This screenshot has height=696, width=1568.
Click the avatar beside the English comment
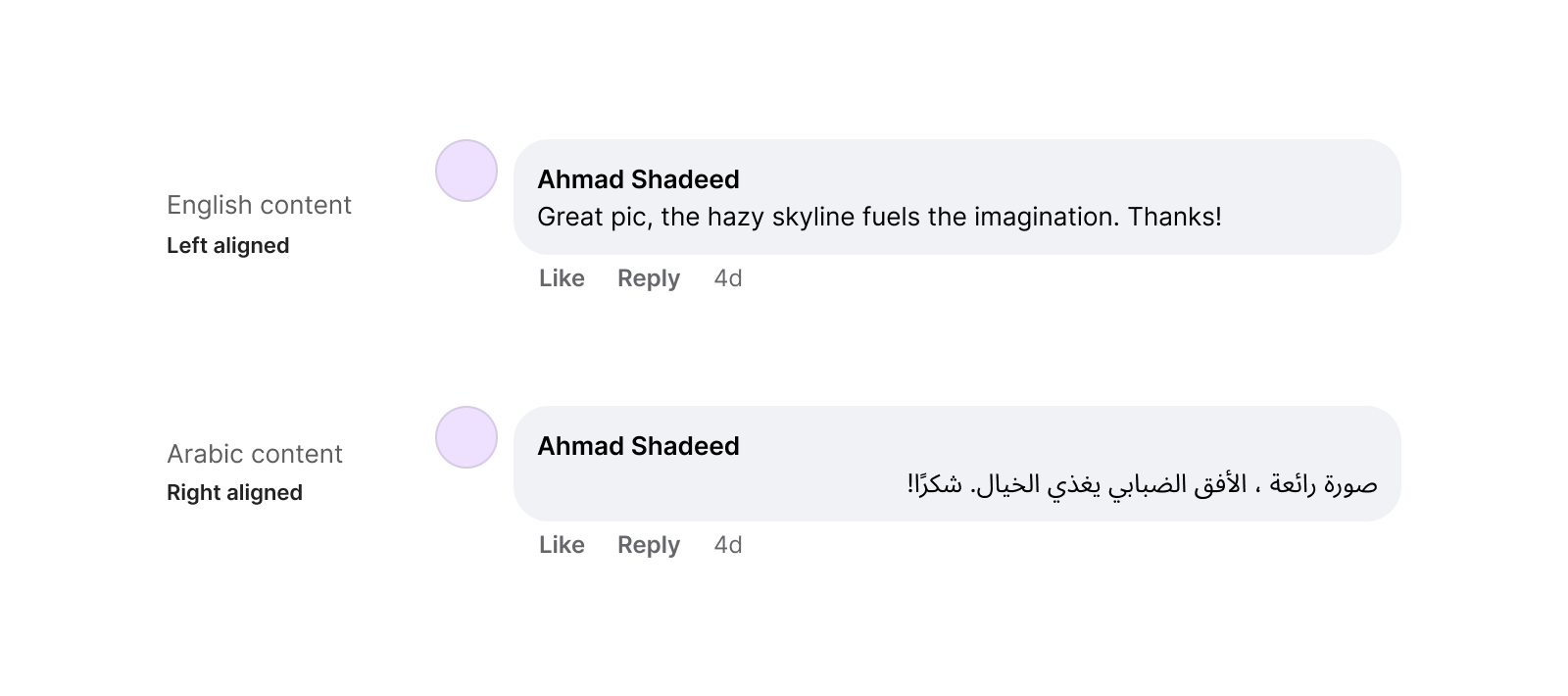(x=466, y=171)
